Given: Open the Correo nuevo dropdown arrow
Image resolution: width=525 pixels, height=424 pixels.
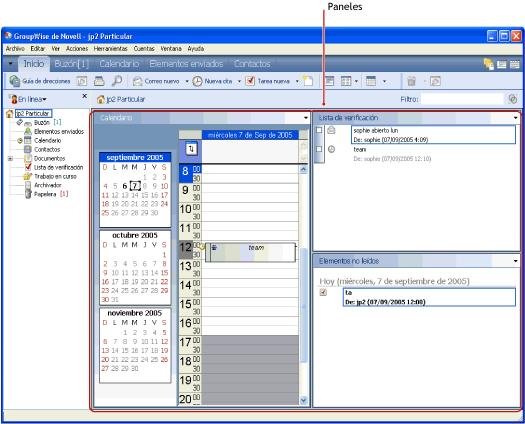Looking at the screenshot, I should click(x=187, y=81).
